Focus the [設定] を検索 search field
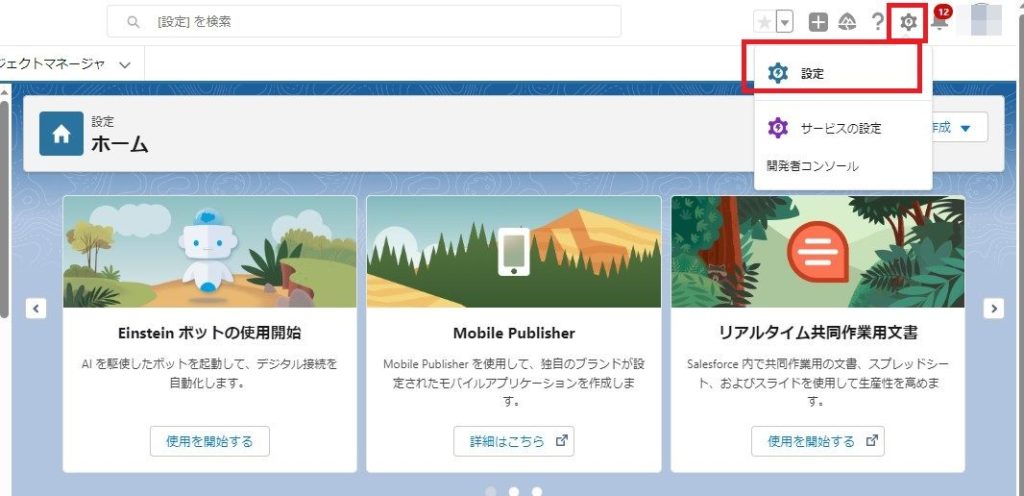The image size is (1024, 496). click(x=364, y=22)
